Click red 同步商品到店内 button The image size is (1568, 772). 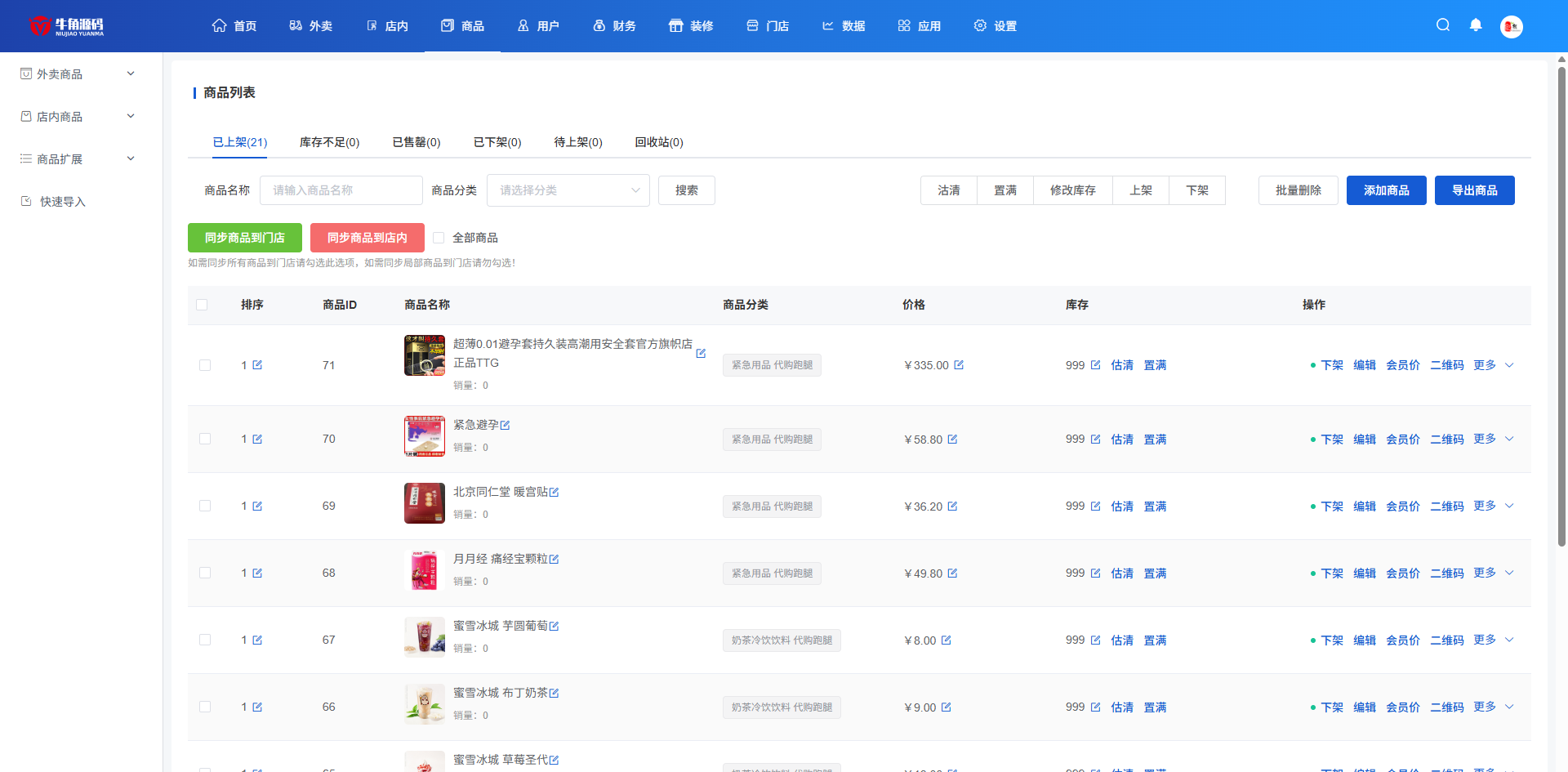(367, 238)
